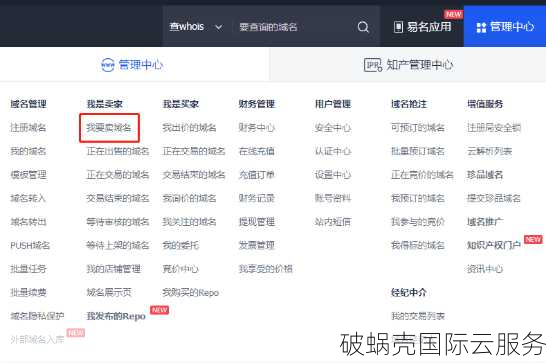Open 我参与的竞价
This screenshot has width=546, height=363.
pos(418,222)
